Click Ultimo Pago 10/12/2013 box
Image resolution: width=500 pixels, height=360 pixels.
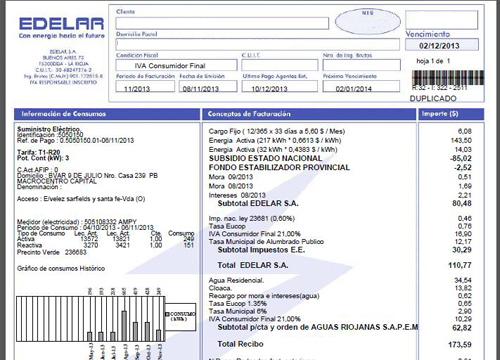(x=280, y=86)
